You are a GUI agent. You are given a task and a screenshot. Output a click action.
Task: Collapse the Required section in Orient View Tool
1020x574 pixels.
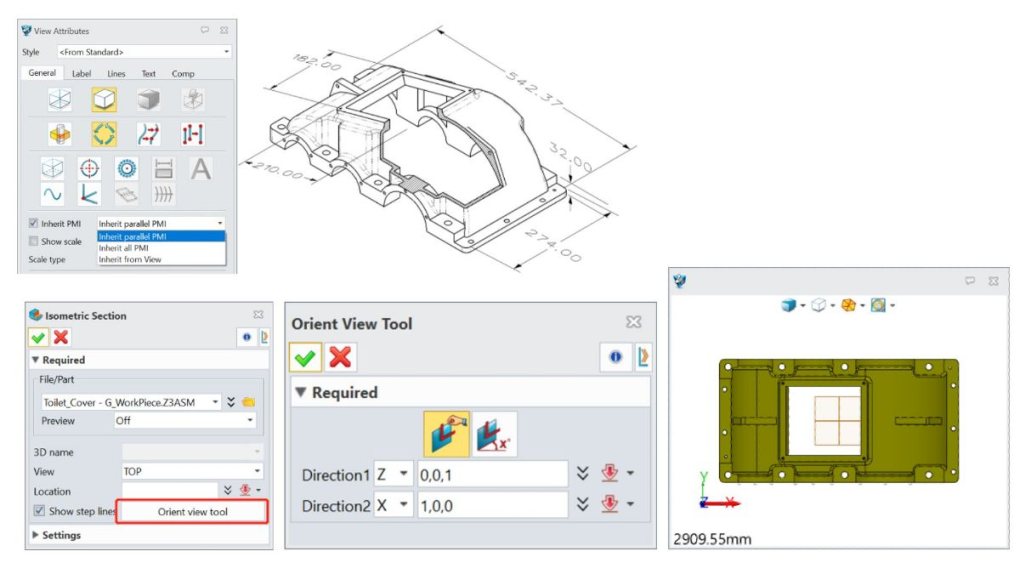point(300,392)
